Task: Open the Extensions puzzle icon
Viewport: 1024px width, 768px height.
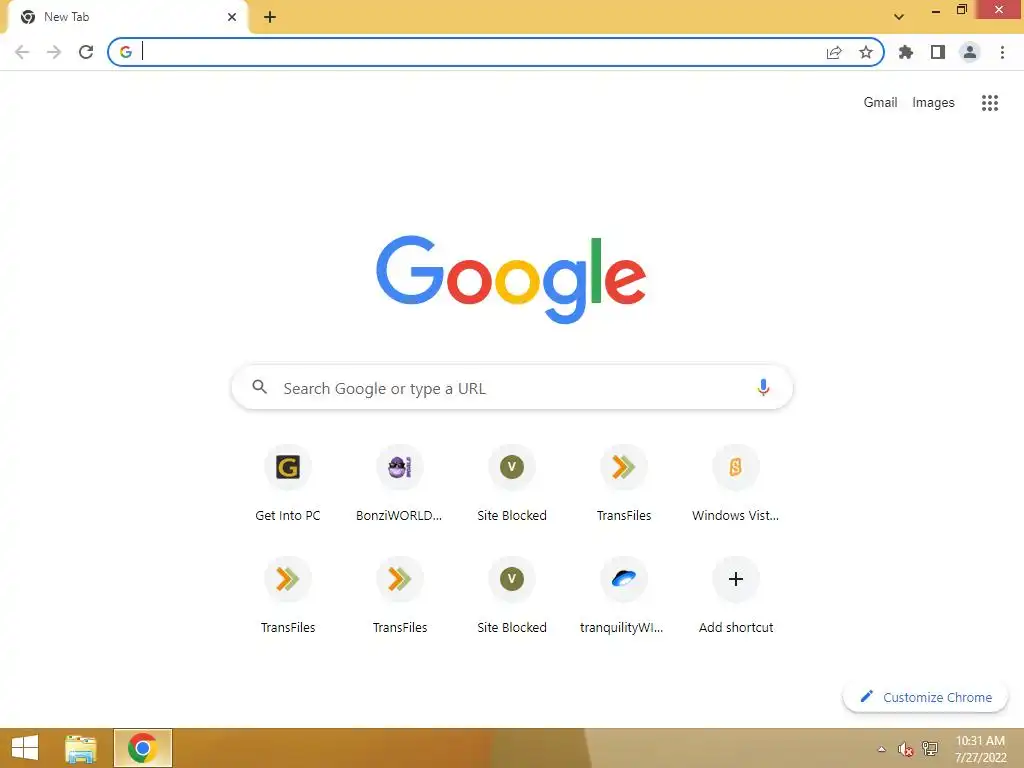Action: pos(906,52)
